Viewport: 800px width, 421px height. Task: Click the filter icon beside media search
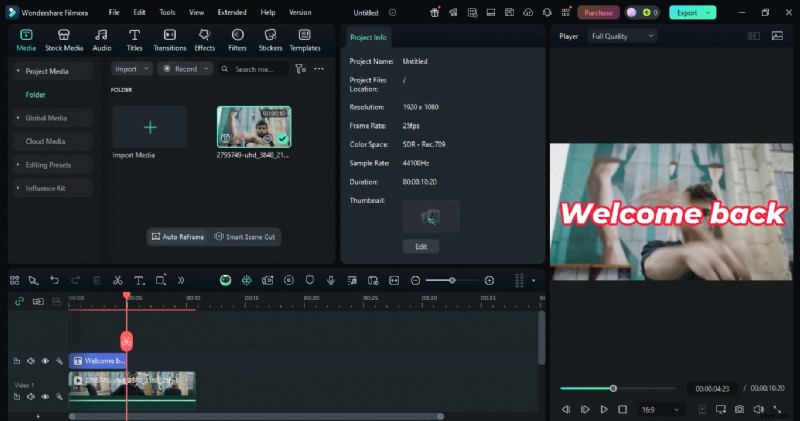(x=299, y=69)
